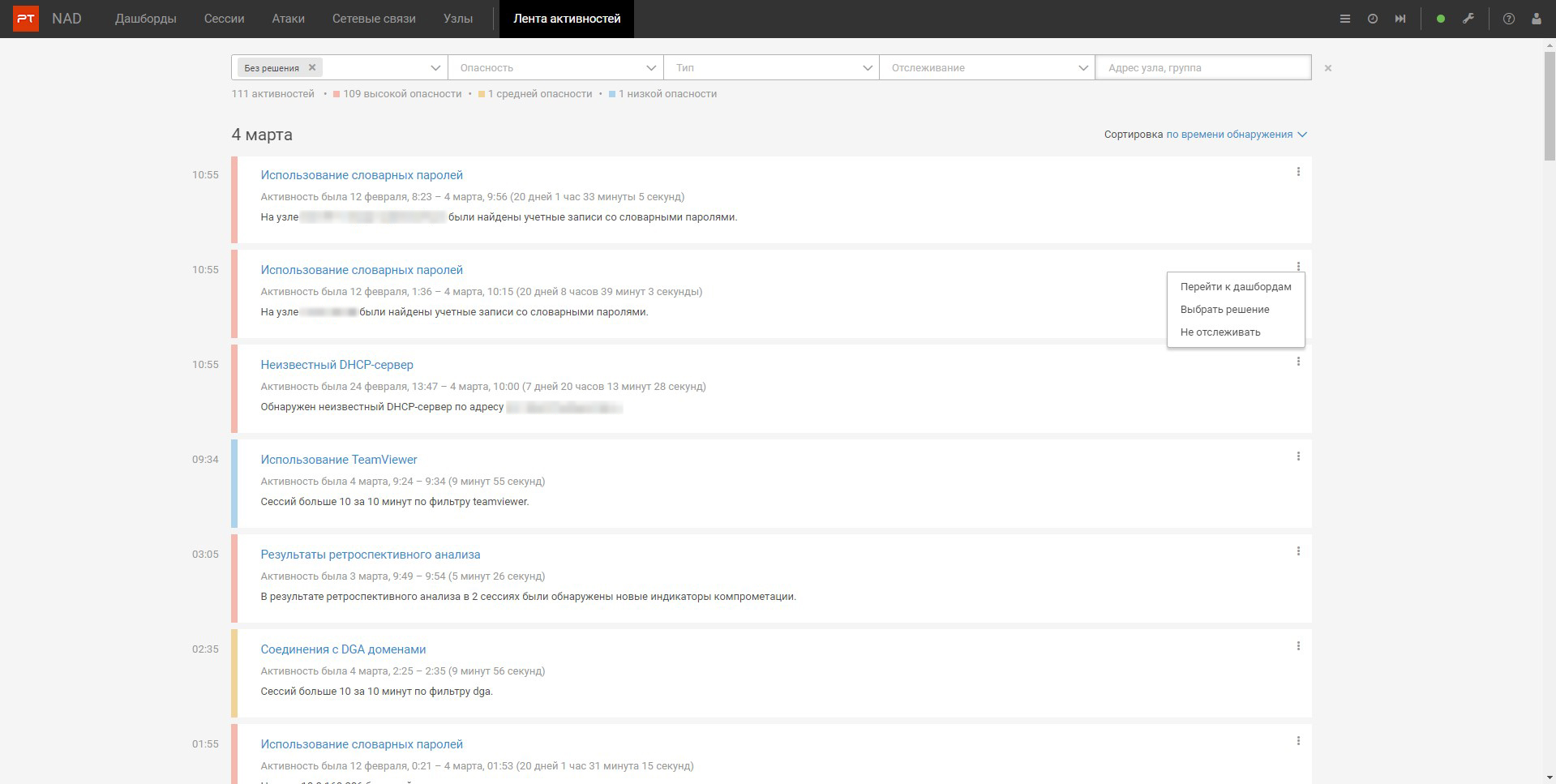This screenshot has height=784, width=1556.
Task: Click the clock history icon
Action: tap(1373, 19)
